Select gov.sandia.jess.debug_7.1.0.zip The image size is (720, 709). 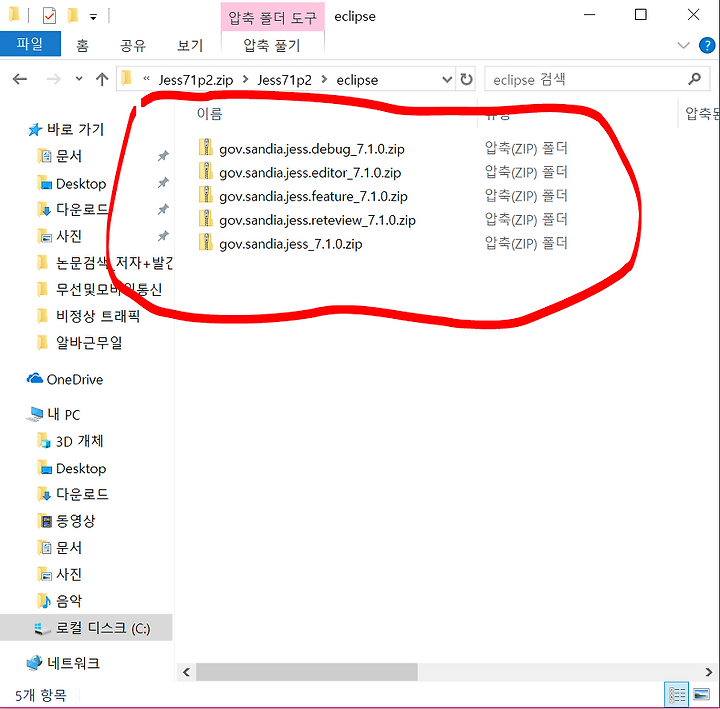click(312, 149)
